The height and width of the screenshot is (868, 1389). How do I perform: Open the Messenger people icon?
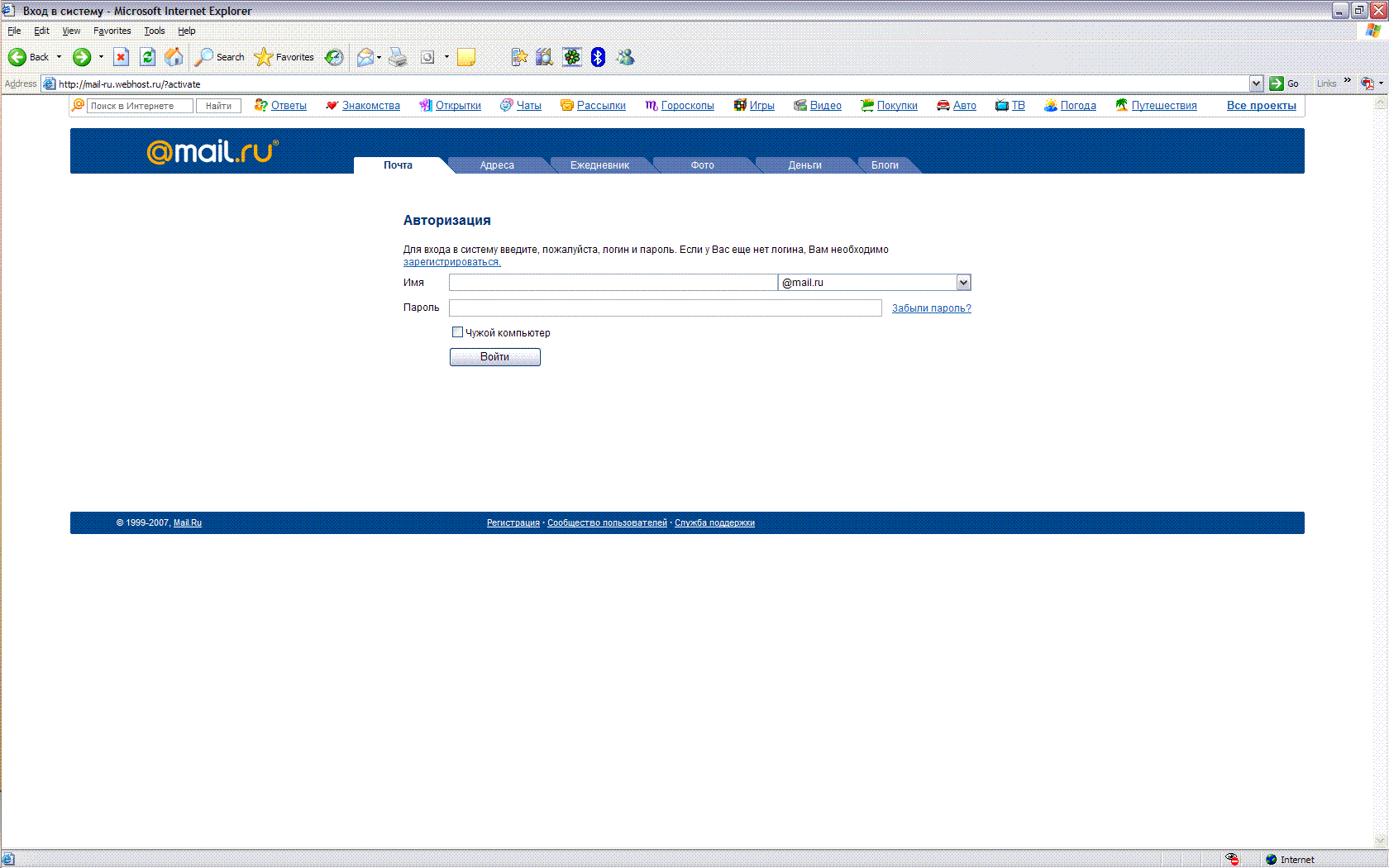point(625,57)
